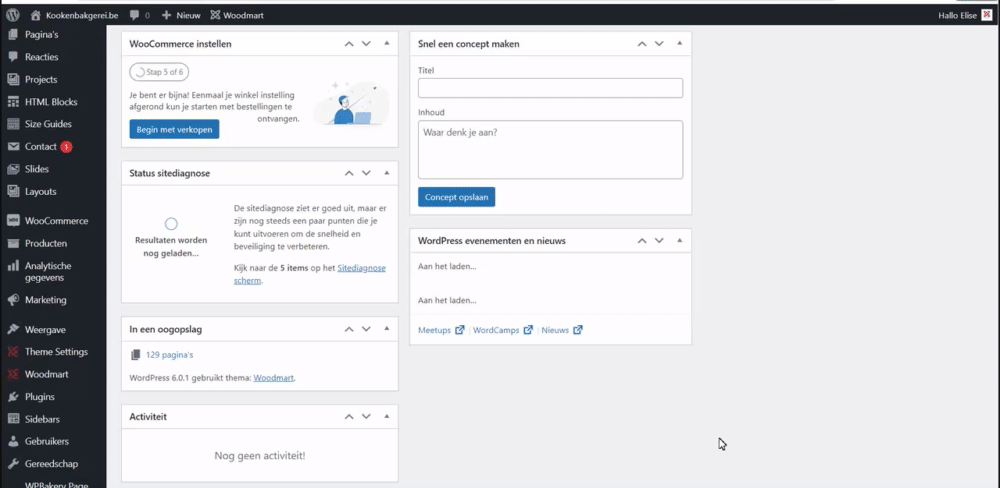Click the Plugins plug icon
This screenshot has width=1000, height=488.
click(13, 397)
